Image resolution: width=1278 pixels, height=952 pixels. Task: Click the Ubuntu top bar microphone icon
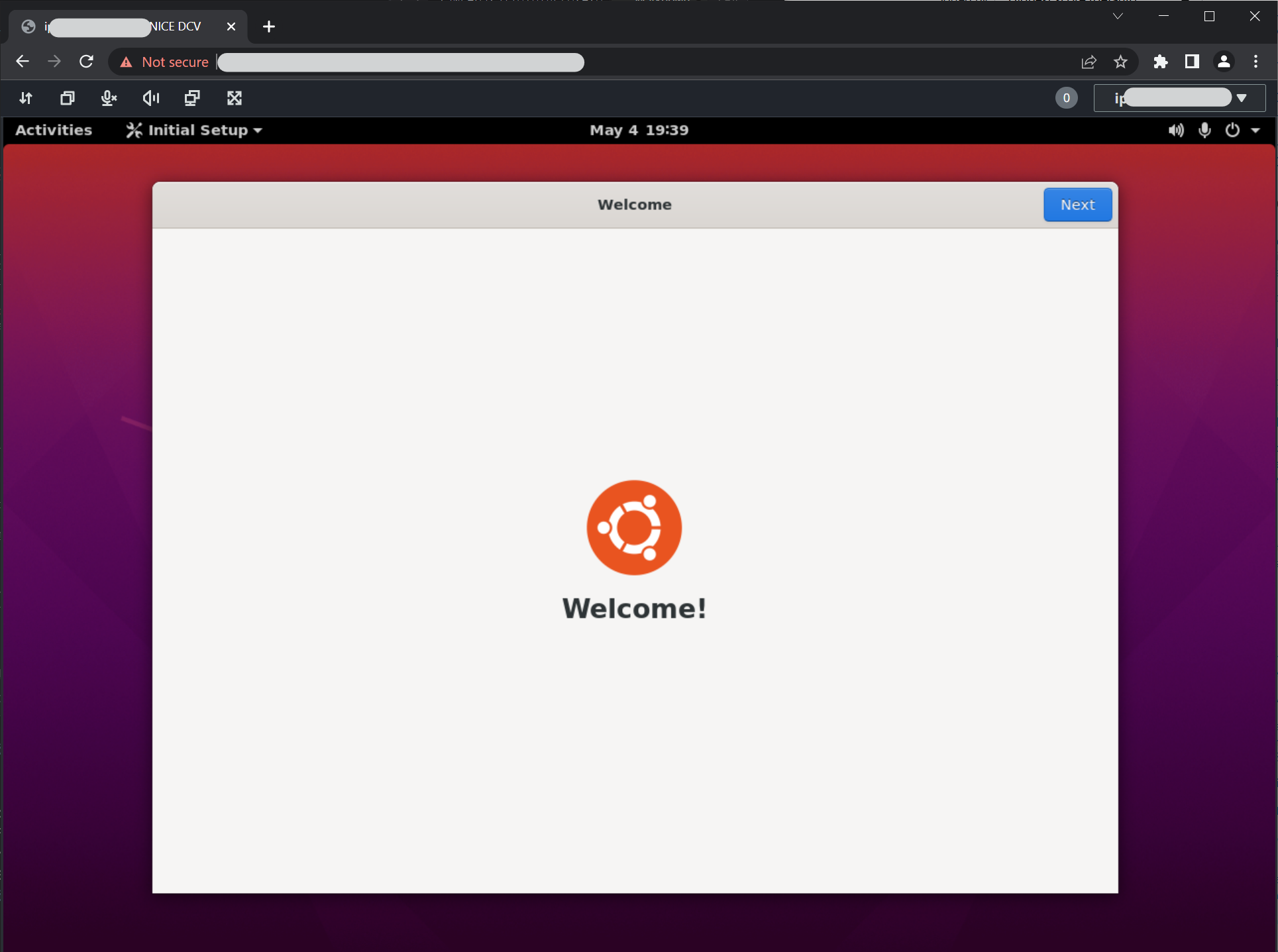coord(1204,130)
